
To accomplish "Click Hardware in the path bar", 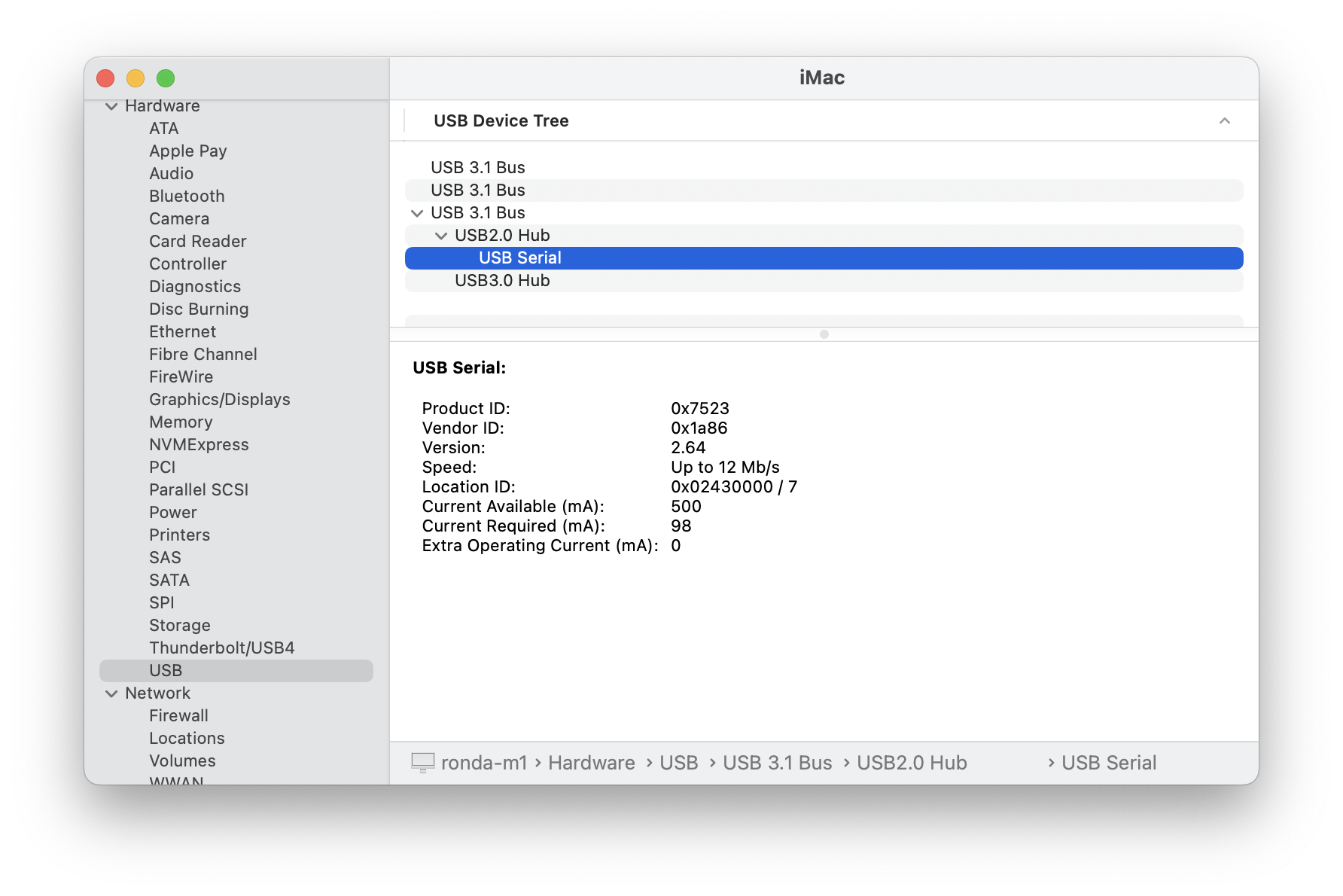I will [591, 763].
